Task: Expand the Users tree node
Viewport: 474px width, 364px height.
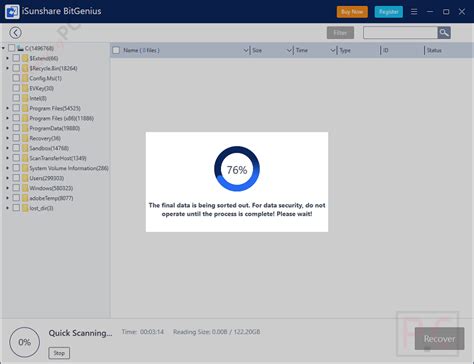Action: coord(7,178)
